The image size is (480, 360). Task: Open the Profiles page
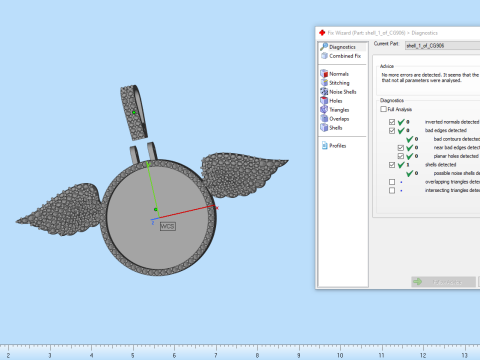334,146
